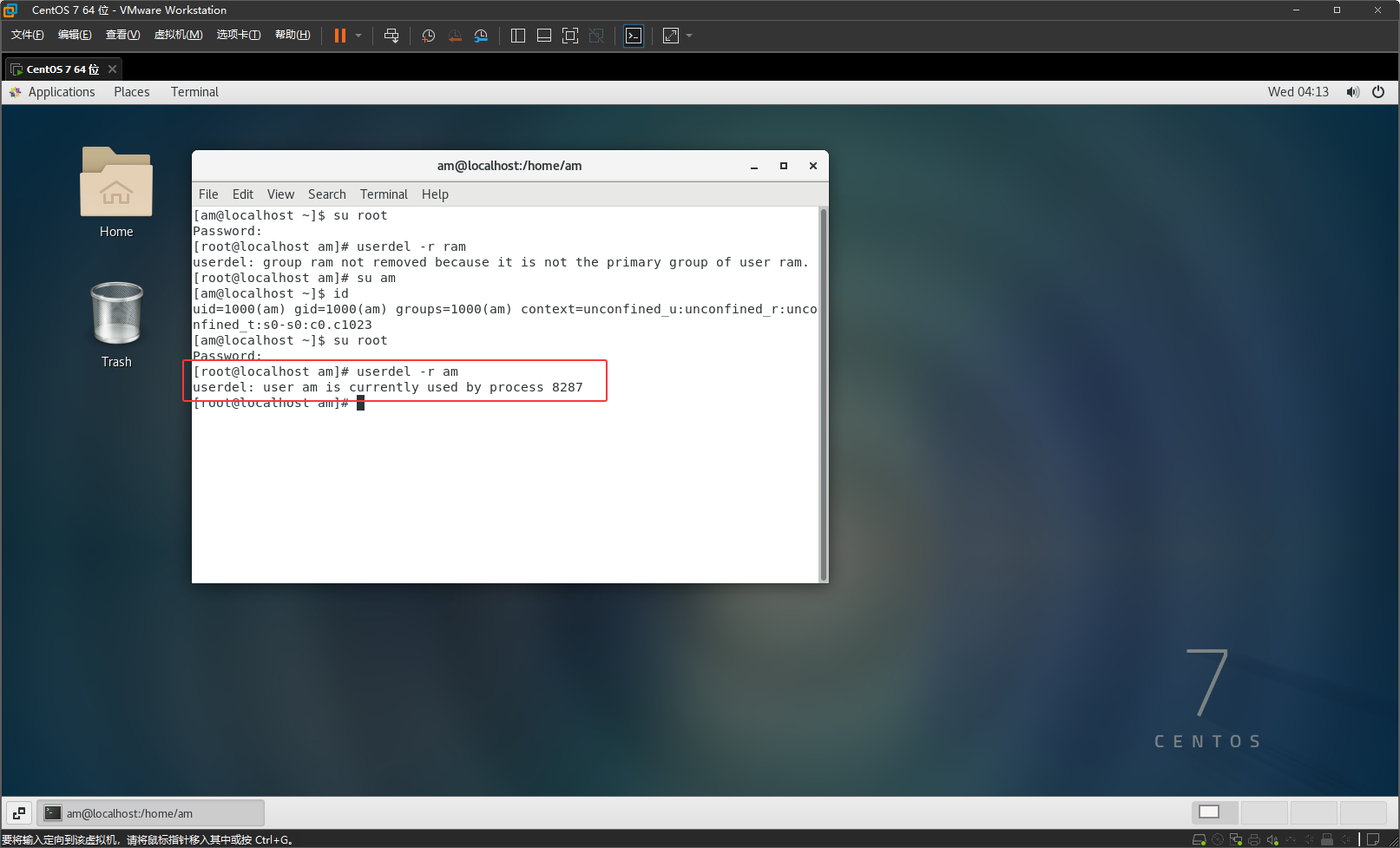Image resolution: width=1400 pixels, height=848 pixels.
Task: Switch to the second workspace in the switcher
Action: coord(1264,812)
